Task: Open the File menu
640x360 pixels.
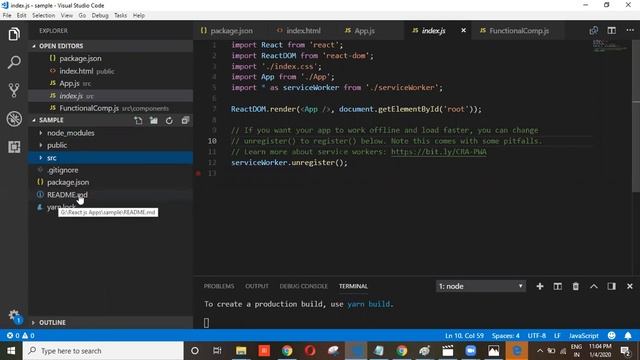Action: [7, 15]
